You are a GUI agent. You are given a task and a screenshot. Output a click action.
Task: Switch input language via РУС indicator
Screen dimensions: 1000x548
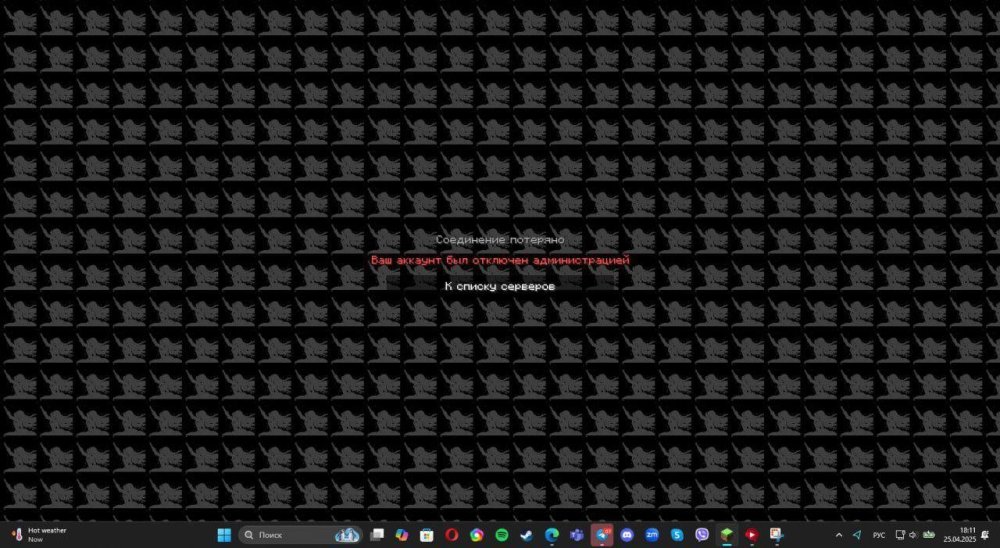pos(879,535)
